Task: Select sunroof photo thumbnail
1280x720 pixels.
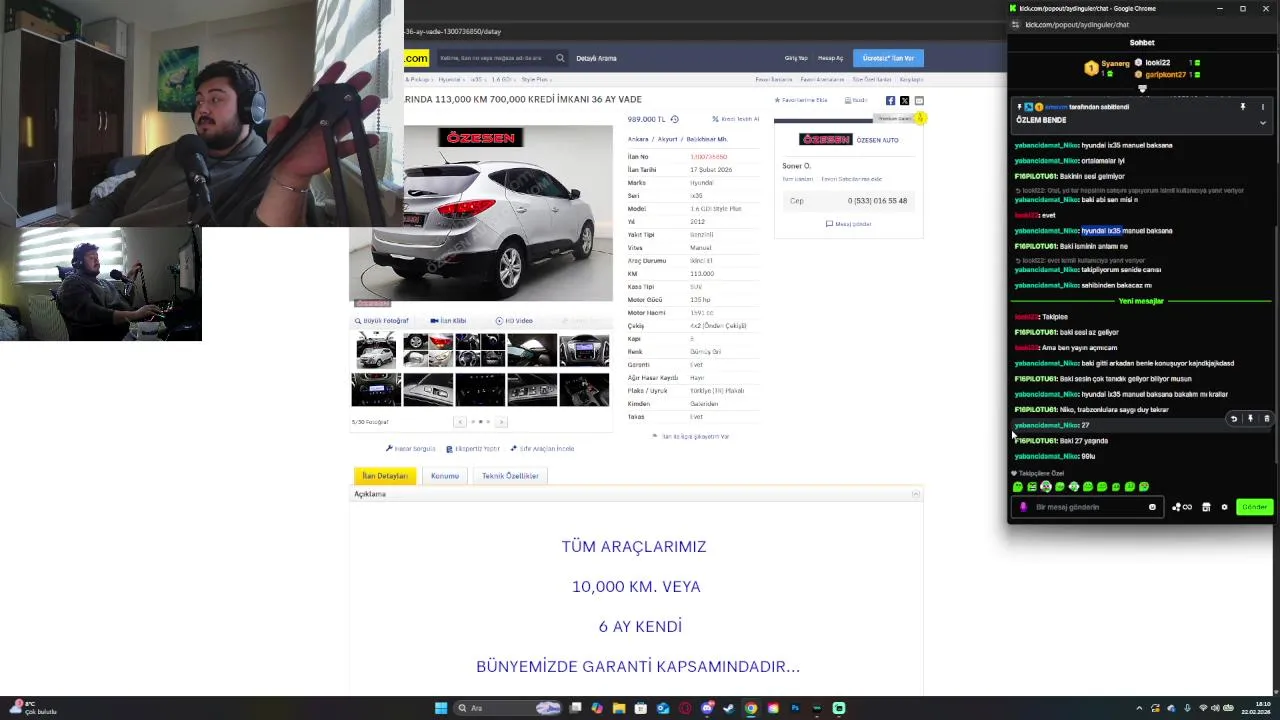Action: [532, 351]
